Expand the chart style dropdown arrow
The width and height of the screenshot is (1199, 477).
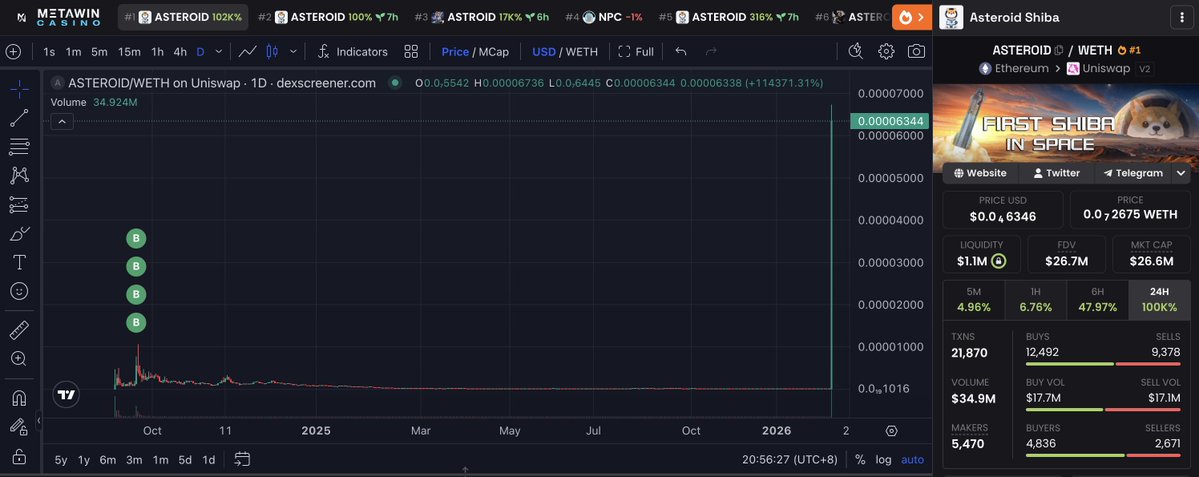[292, 51]
